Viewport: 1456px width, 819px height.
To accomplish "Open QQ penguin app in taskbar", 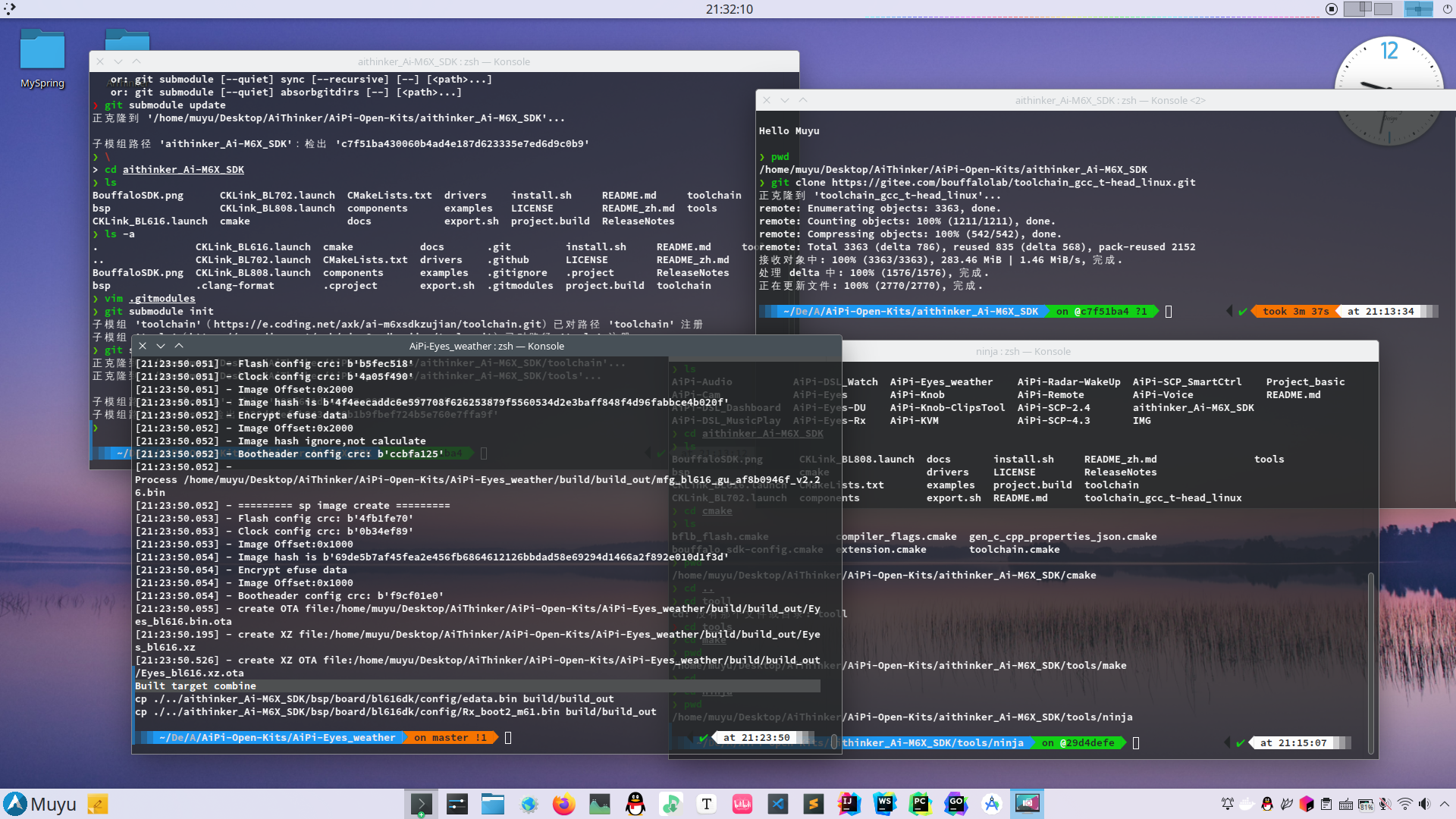I will click(635, 804).
